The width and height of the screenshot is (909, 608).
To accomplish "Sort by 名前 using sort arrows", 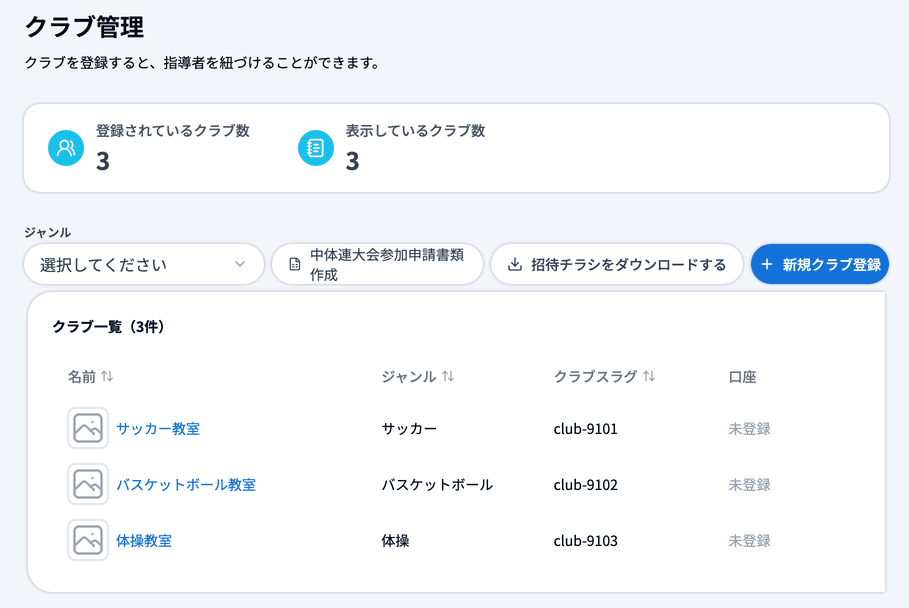I will tap(107, 376).
